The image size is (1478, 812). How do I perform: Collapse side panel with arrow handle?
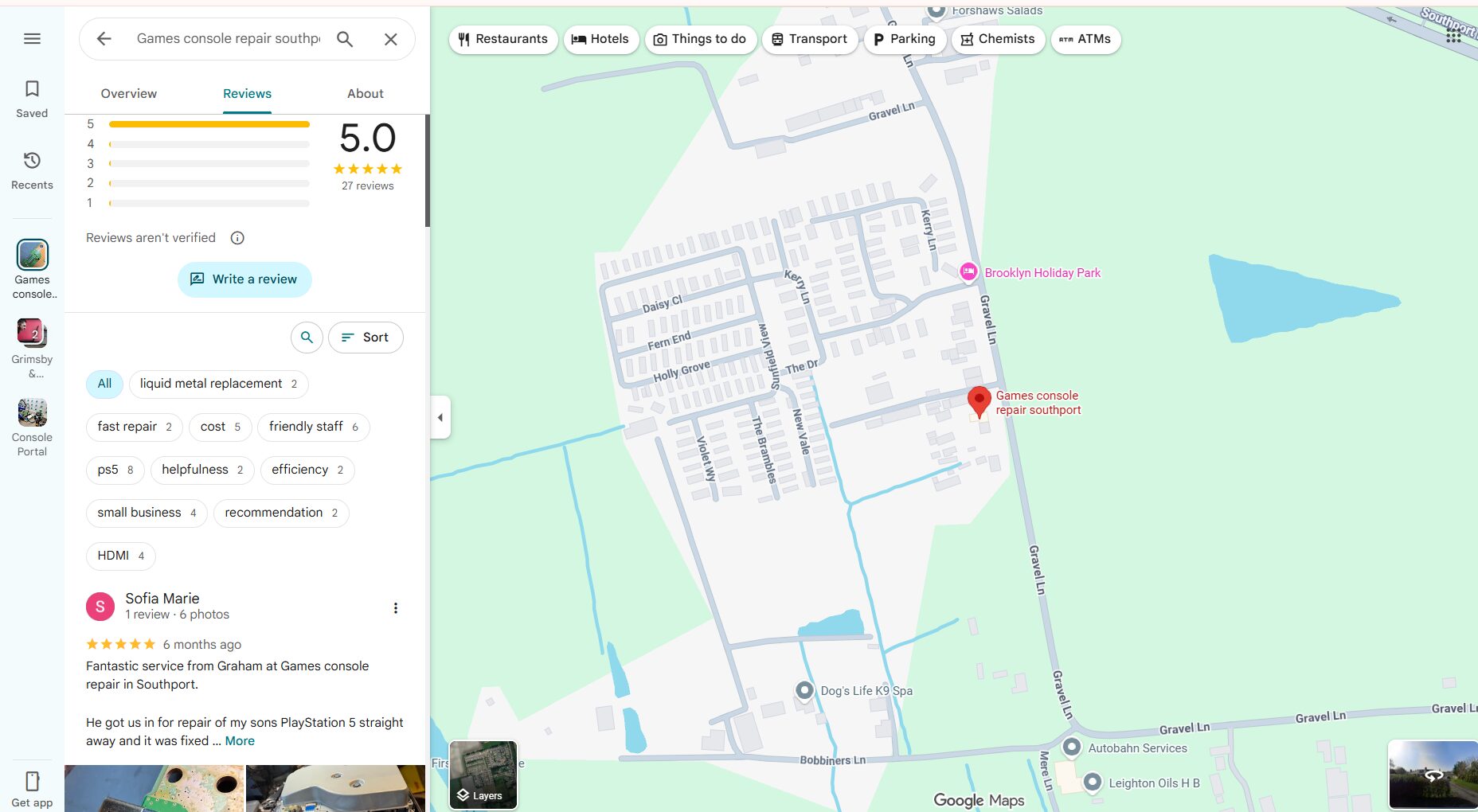[440, 417]
